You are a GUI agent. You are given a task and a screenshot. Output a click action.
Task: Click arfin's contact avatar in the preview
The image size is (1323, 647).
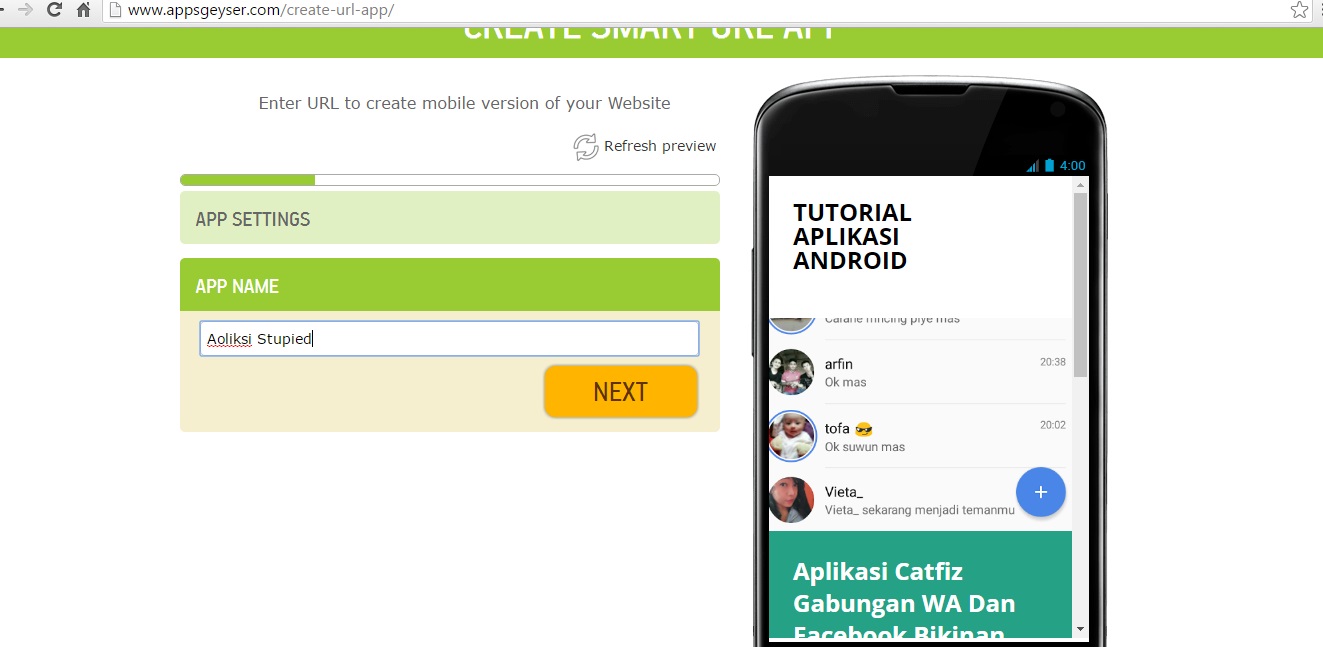click(x=791, y=372)
